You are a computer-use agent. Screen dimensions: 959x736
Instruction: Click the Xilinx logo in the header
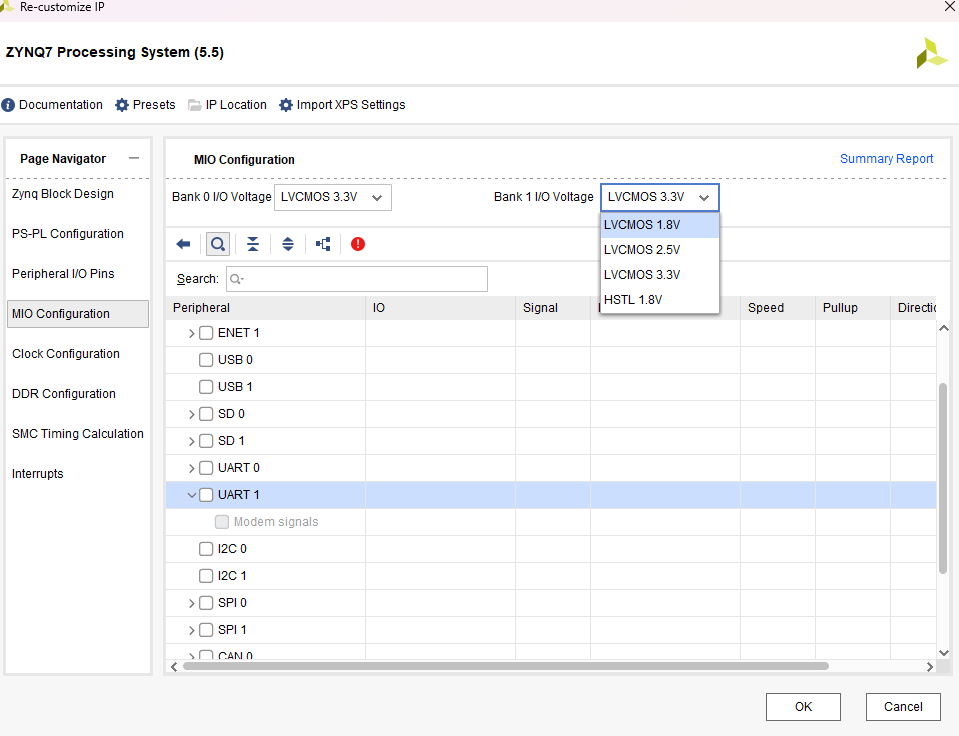931,53
